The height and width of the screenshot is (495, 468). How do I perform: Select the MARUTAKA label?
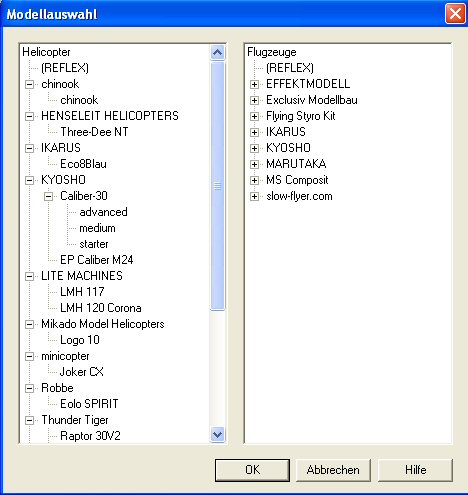(x=296, y=164)
